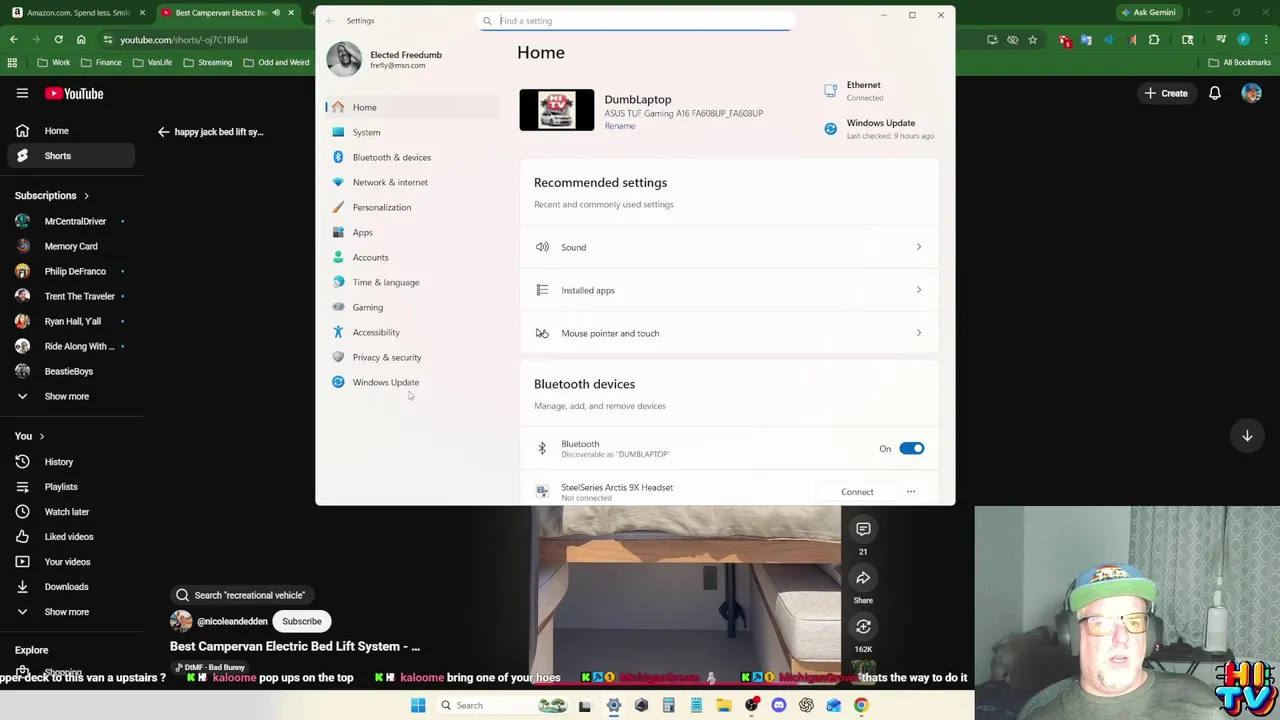
Task: Click Search "recreational vehicle" chip
Action: click(240, 595)
